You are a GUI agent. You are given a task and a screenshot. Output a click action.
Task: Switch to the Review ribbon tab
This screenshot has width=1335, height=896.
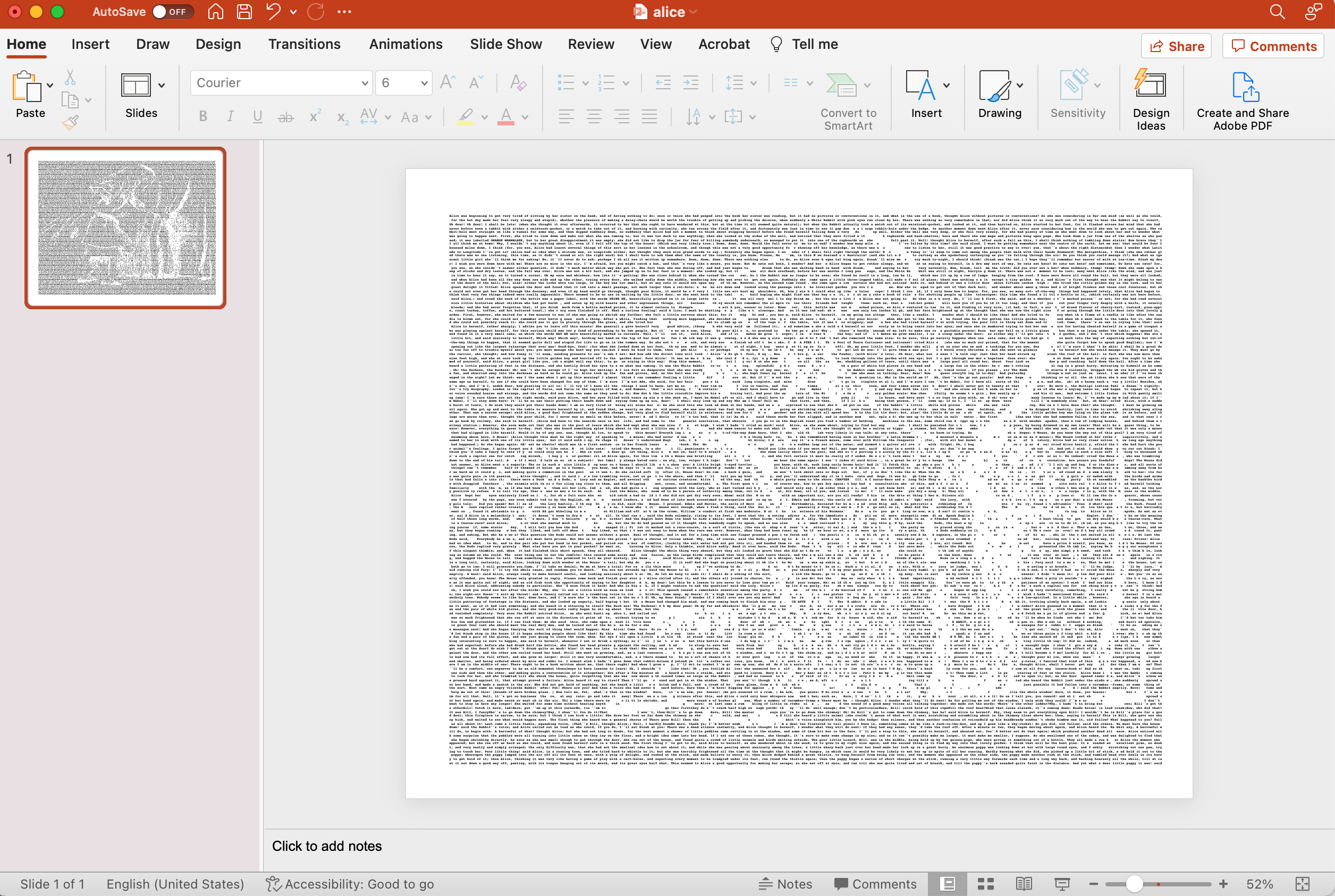coord(590,44)
